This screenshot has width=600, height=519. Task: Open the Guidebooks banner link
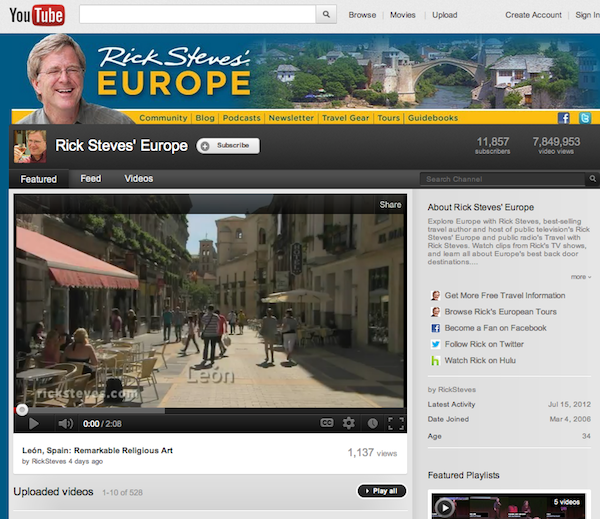pyautogui.click(x=433, y=118)
